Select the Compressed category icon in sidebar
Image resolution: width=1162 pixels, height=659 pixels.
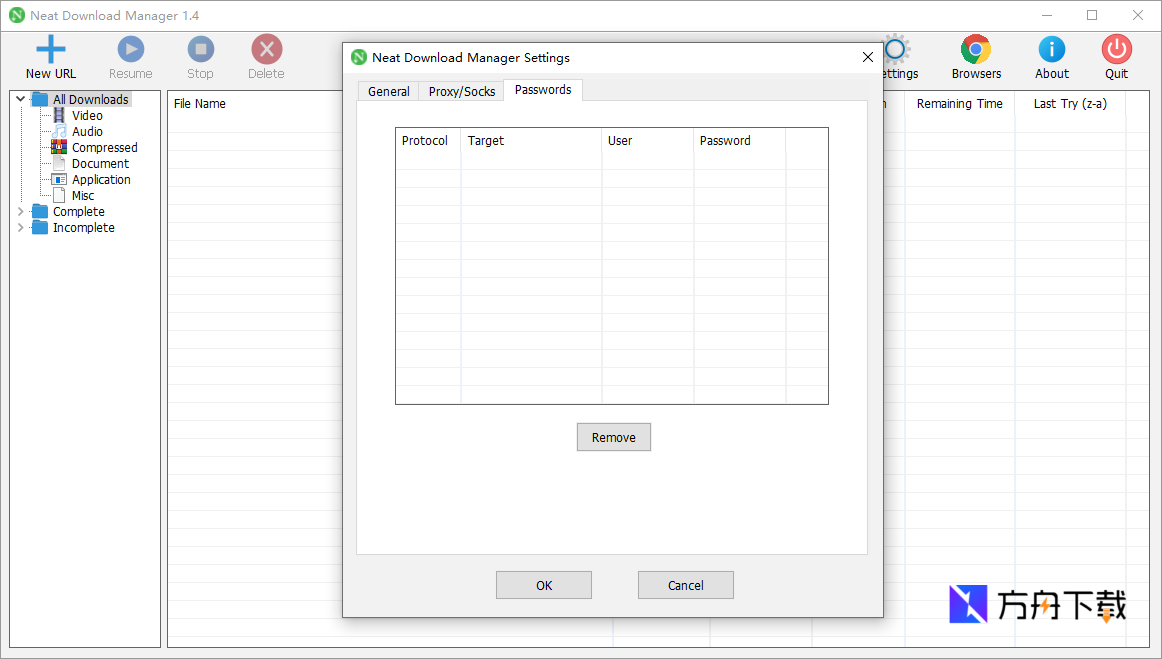(x=59, y=147)
